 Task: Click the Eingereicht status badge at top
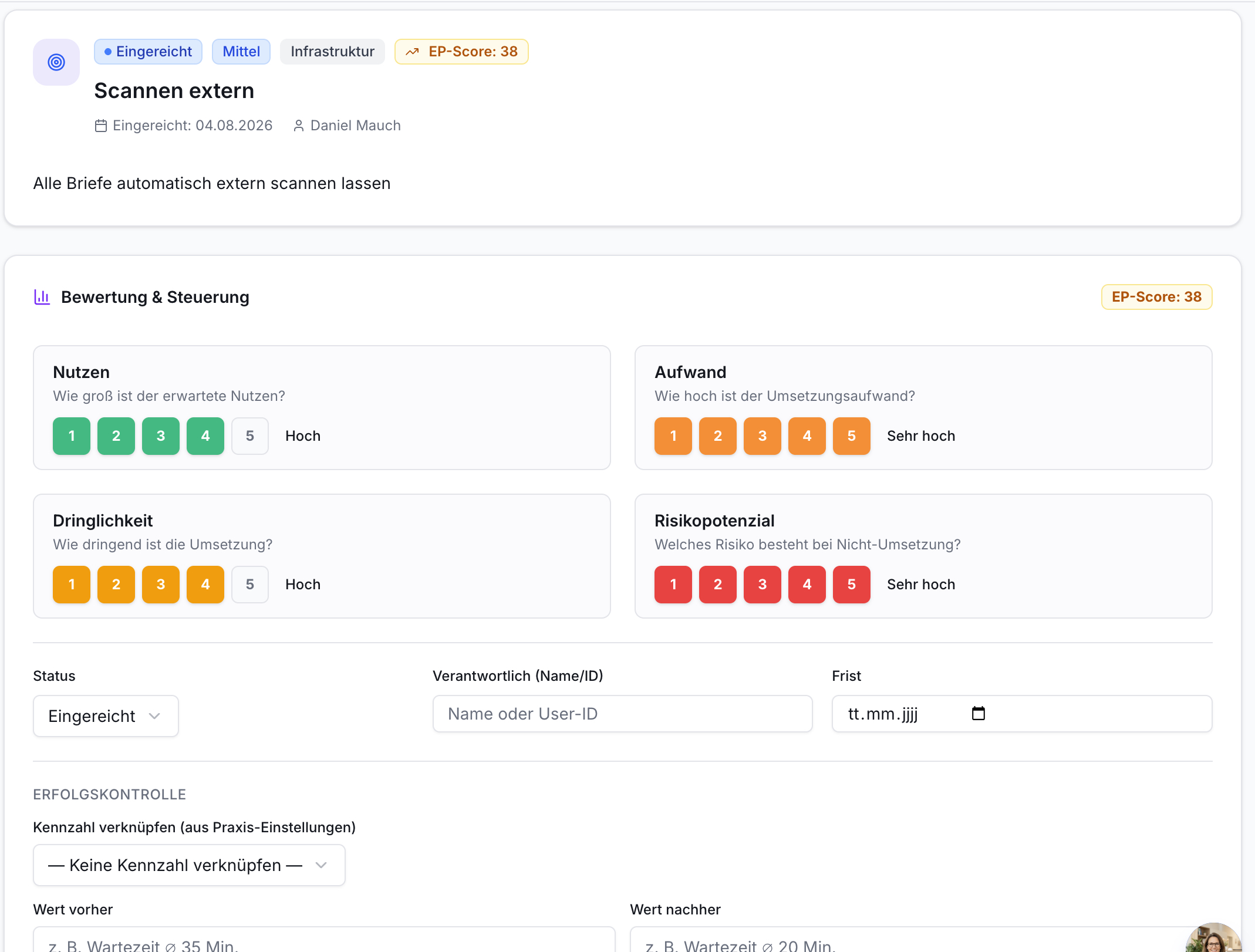pos(148,52)
